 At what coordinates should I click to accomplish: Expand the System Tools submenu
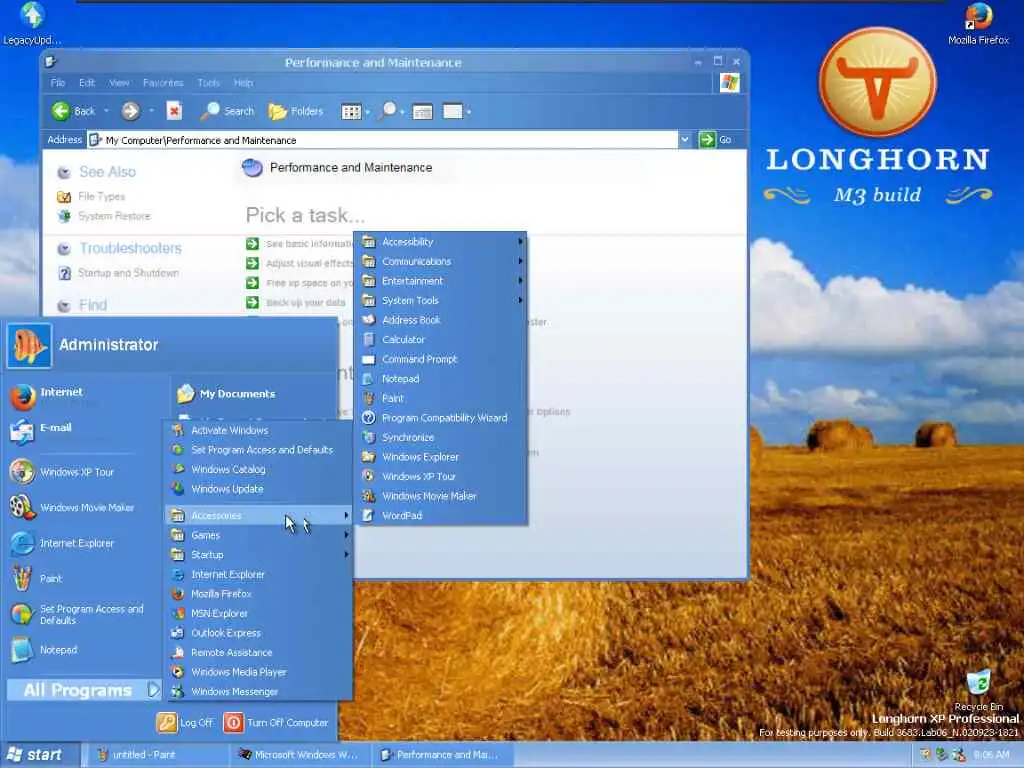[x=441, y=300]
